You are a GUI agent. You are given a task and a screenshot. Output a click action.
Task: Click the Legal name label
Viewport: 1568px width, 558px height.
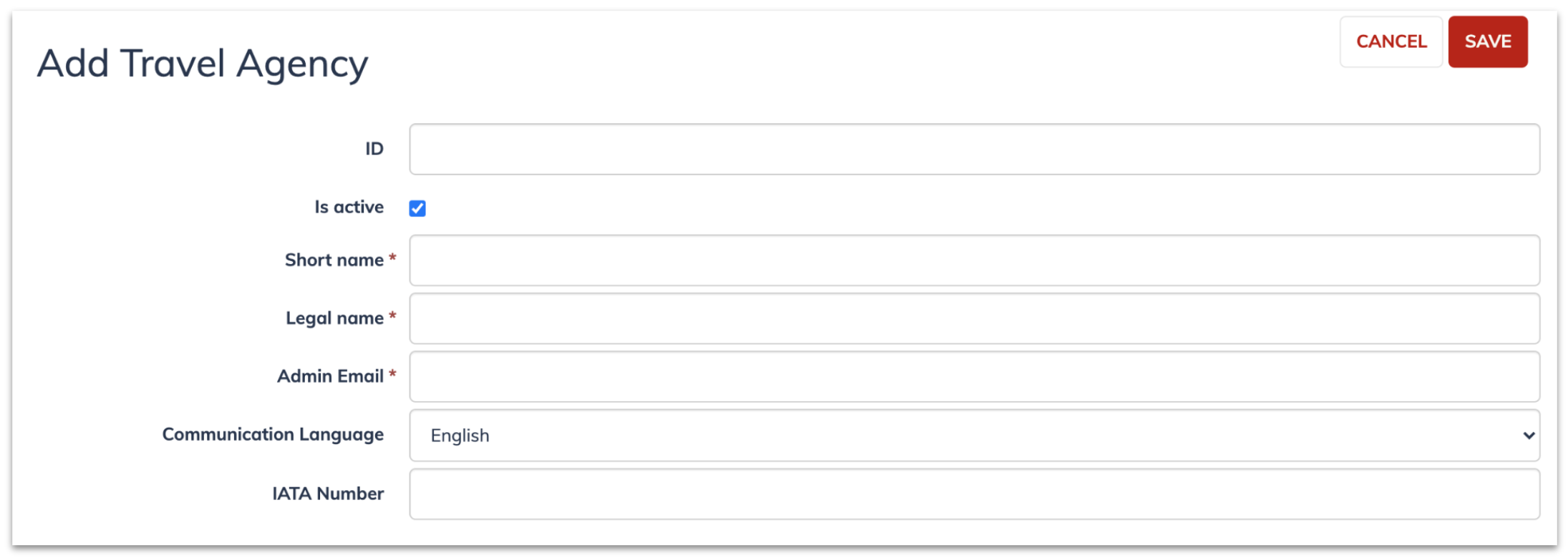click(x=334, y=318)
